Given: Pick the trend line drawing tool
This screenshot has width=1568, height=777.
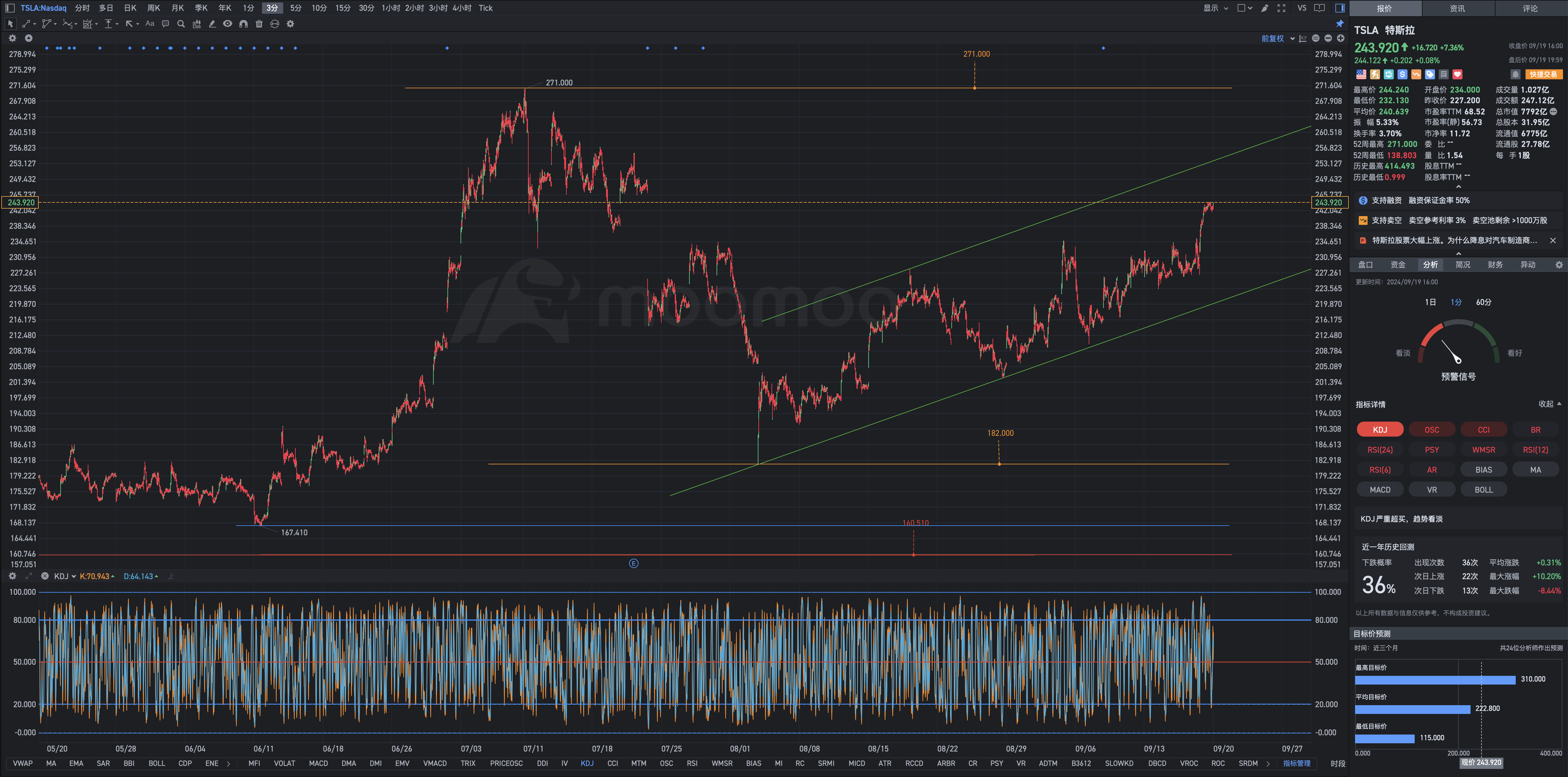Looking at the screenshot, I should [x=26, y=24].
